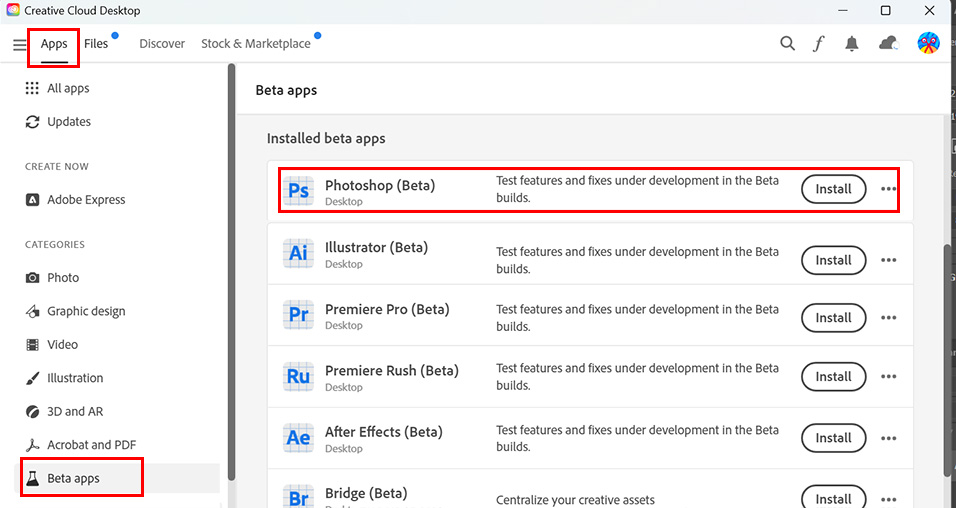Expand more options for Illustrator (Beta)

click(x=889, y=260)
